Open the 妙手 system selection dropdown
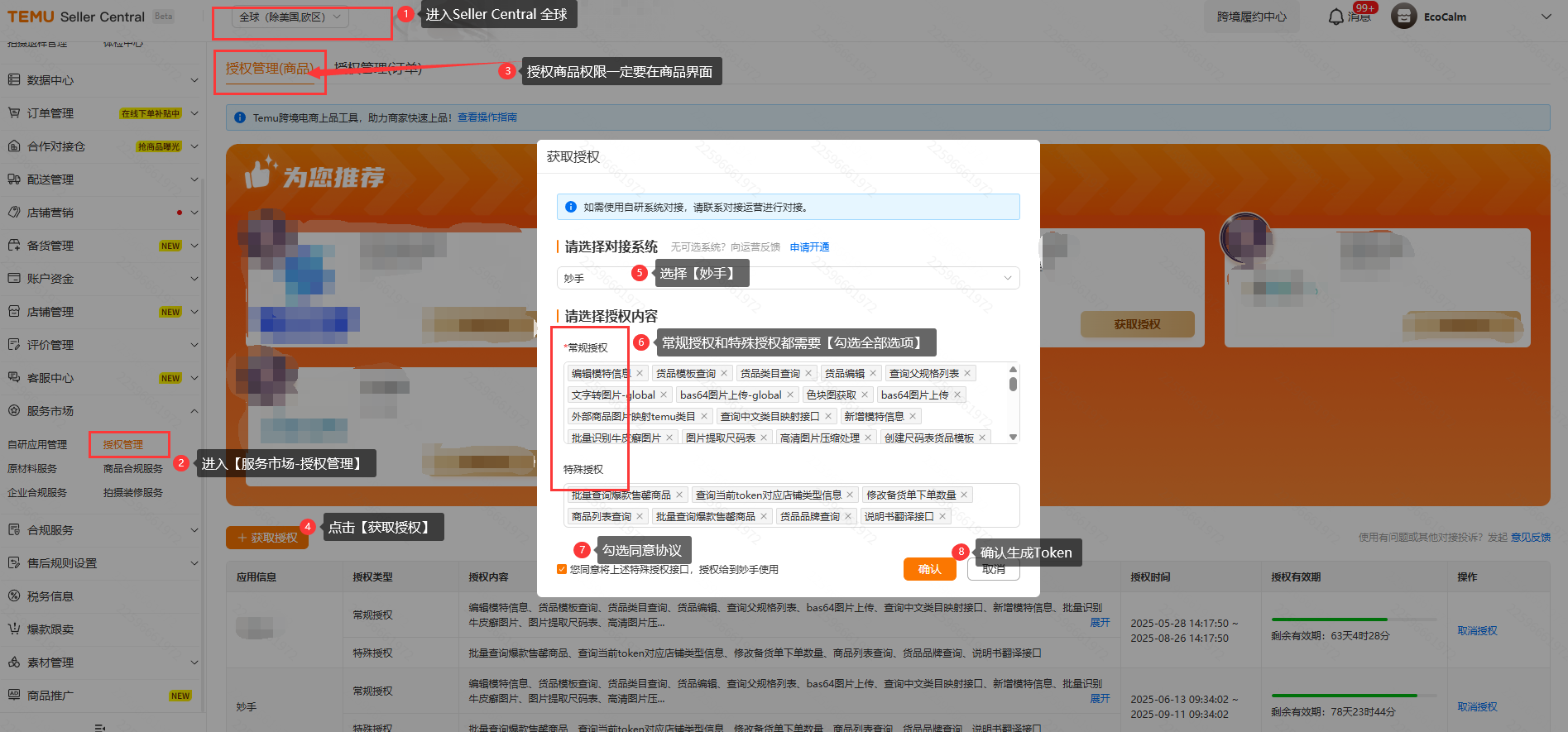 (788, 278)
